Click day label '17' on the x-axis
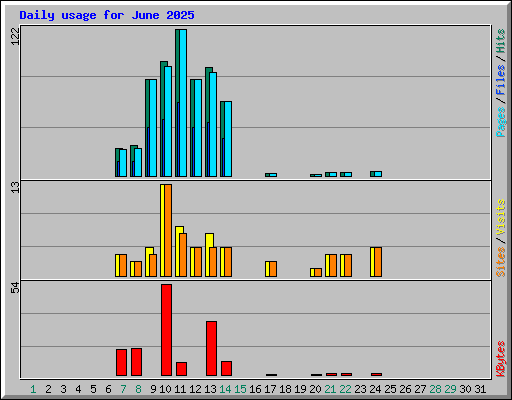Screen dimensions: 512x400 tap(270, 389)
